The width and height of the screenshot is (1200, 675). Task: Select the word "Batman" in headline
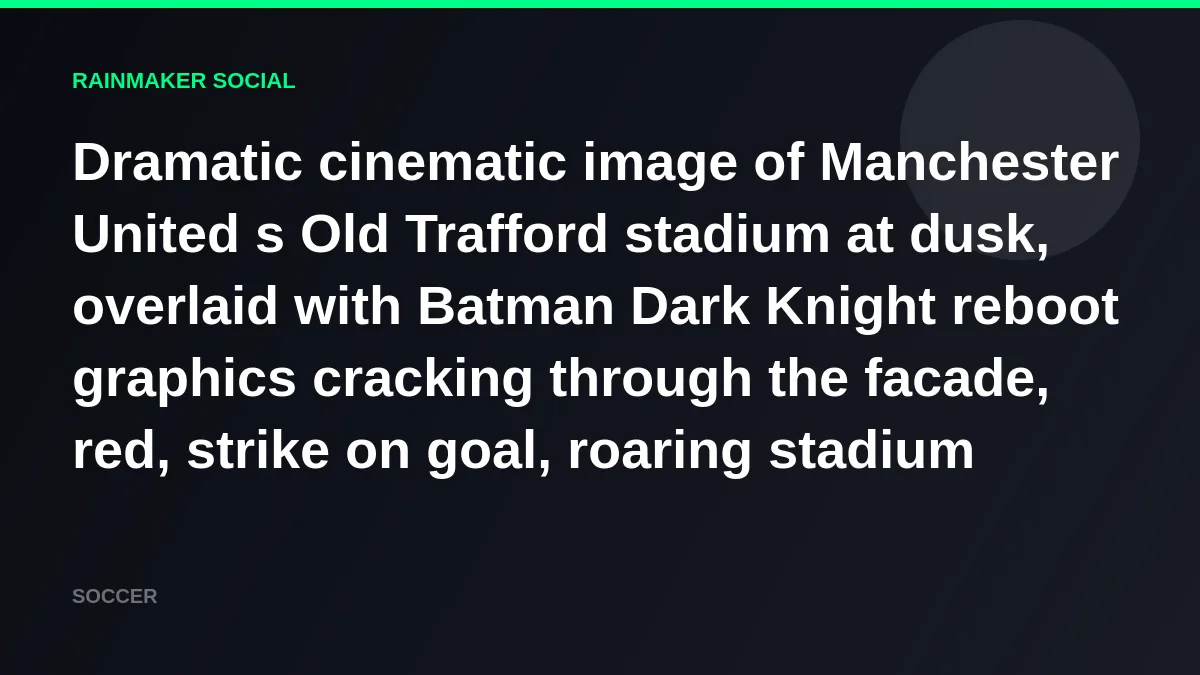click(515, 306)
